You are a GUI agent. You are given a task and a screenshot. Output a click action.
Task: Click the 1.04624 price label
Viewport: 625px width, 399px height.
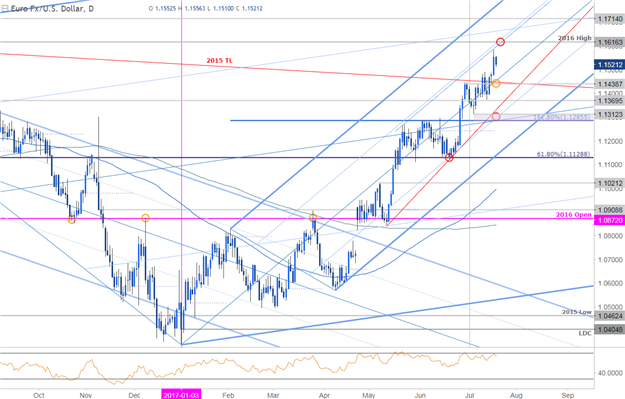(609, 316)
